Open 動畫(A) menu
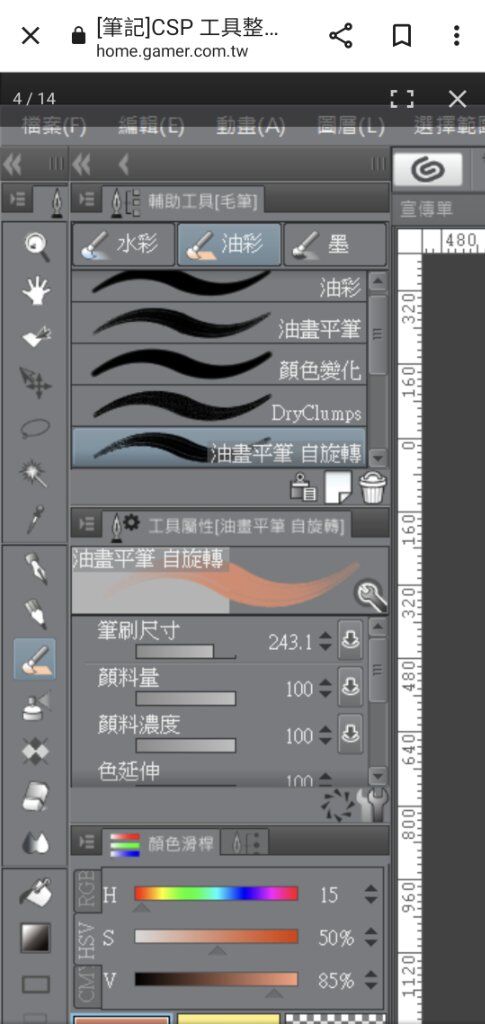Image resolution: width=485 pixels, height=1024 pixels. [251, 125]
